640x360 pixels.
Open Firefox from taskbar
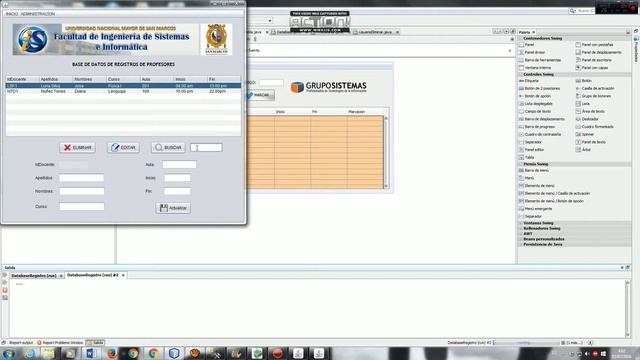[111, 353]
